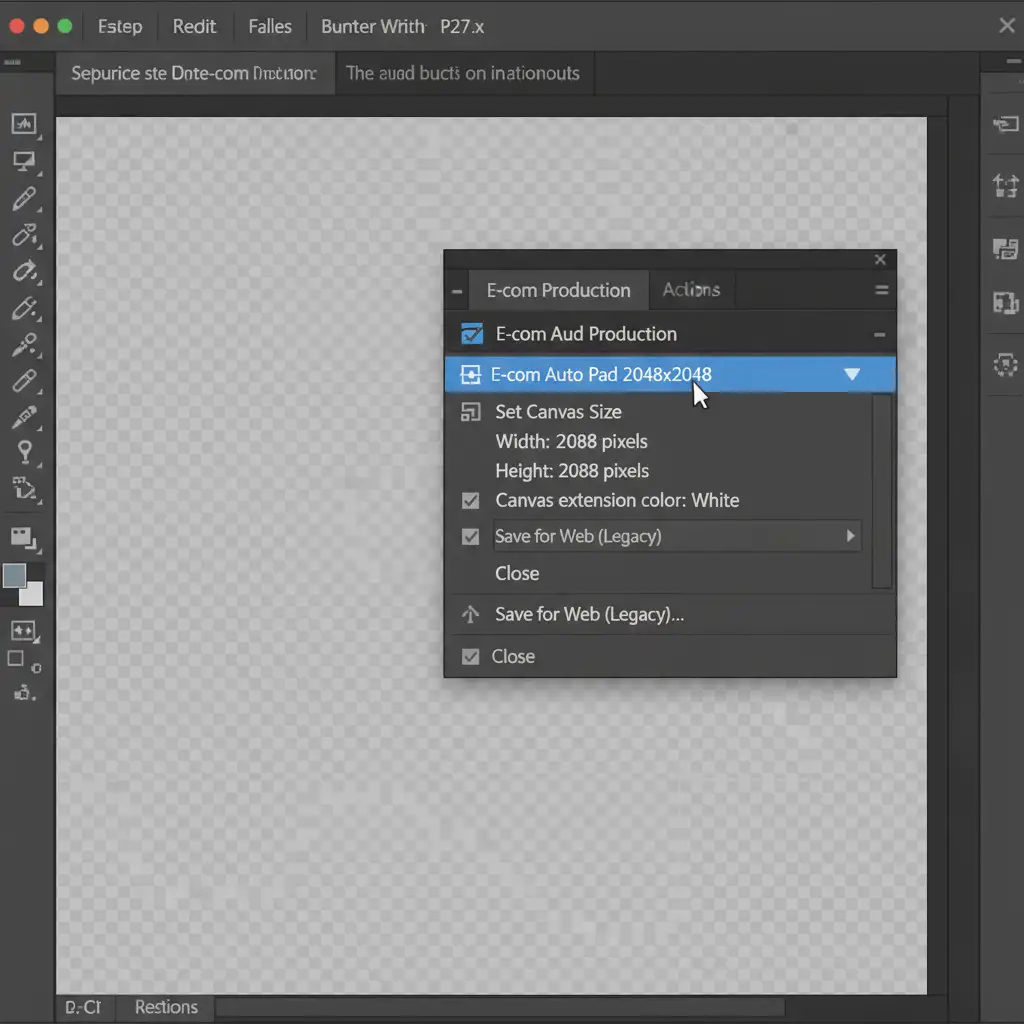Screen dimensions: 1024x1024
Task: Uncheck the Canvas extension color White checkbox
Action: point(470,500)
